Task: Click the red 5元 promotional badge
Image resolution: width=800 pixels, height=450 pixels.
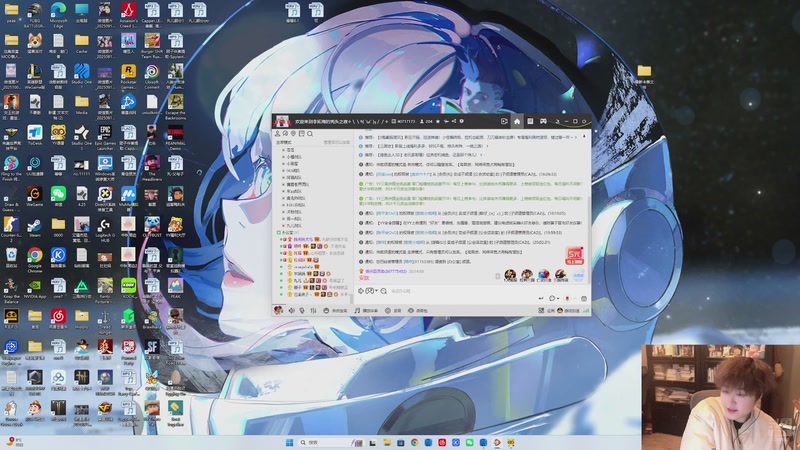Action: click(574, 255)
